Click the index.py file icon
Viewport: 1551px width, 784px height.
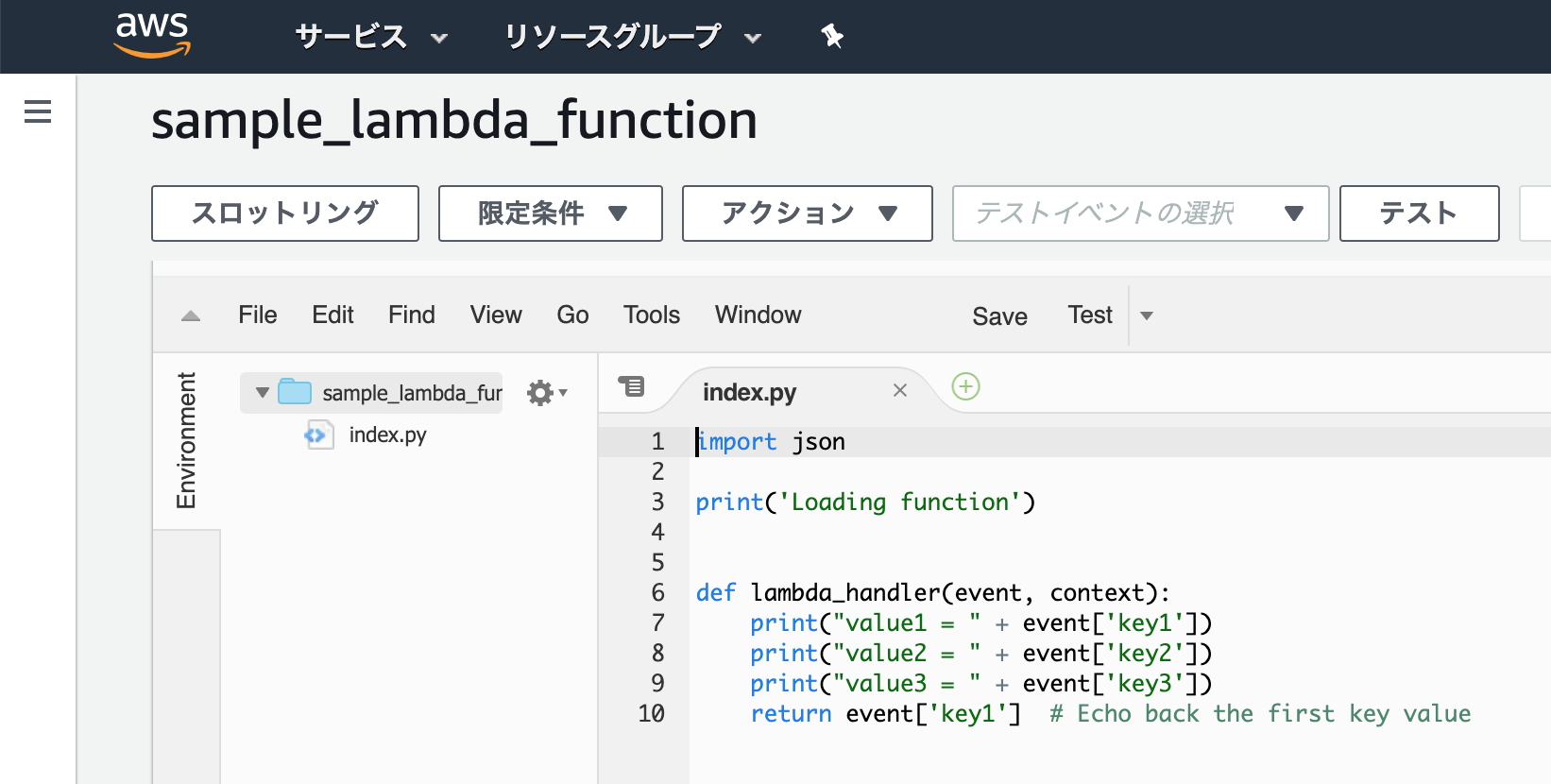click(318, 435)
